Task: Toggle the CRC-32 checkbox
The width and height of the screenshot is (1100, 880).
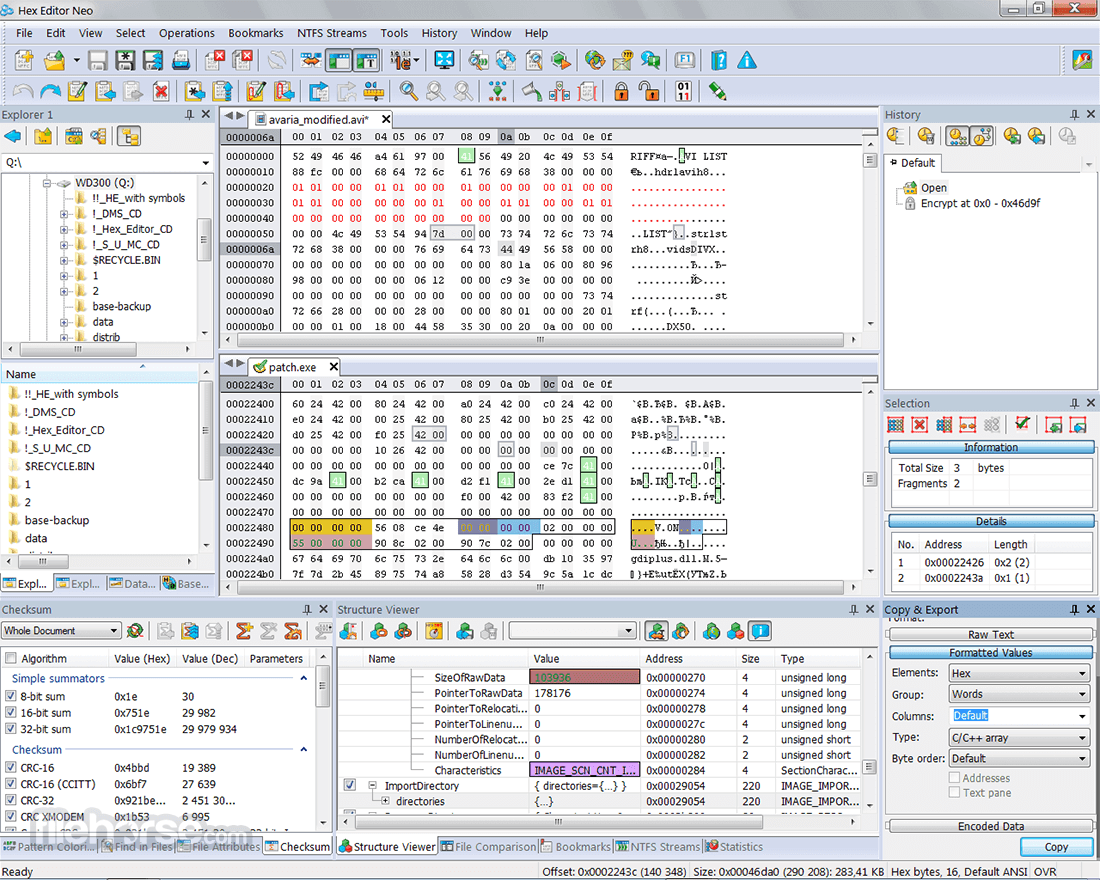Action: pyautogui.click(x=11, y=800)
